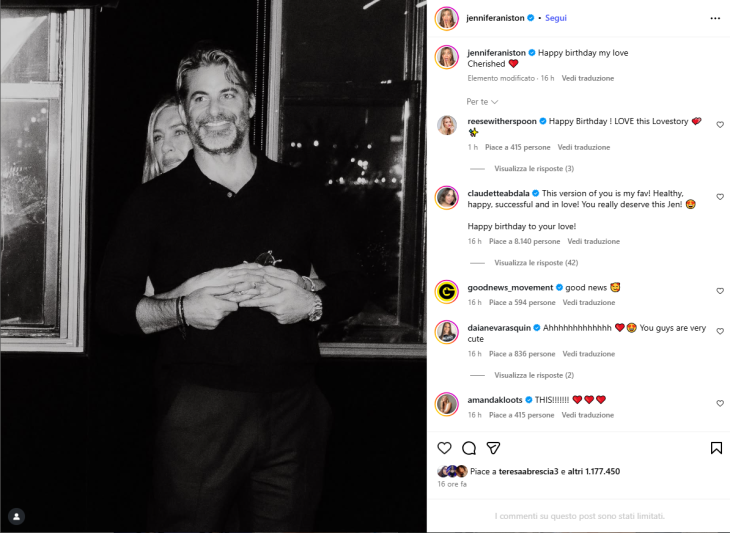
Task: Click Segui to follow jenniferaniston
Action: pyautogui.click(x=555, y=18)
